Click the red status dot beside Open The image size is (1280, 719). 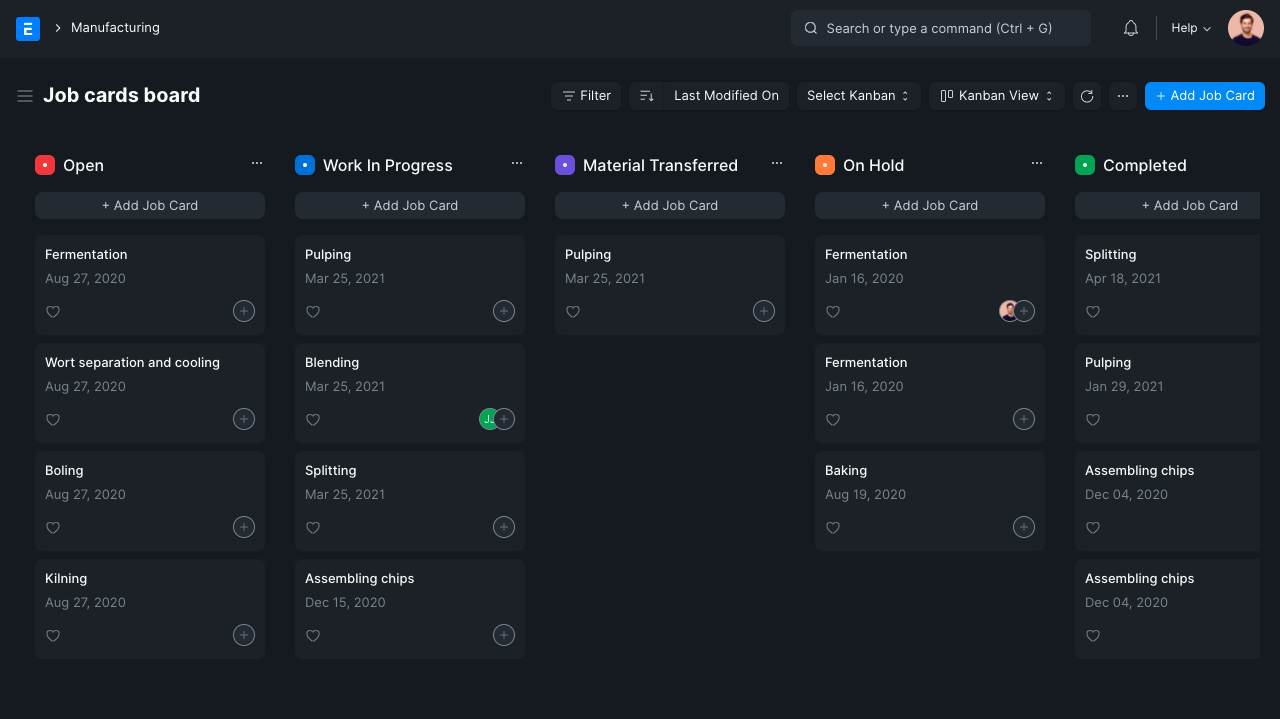click(44, 165)
